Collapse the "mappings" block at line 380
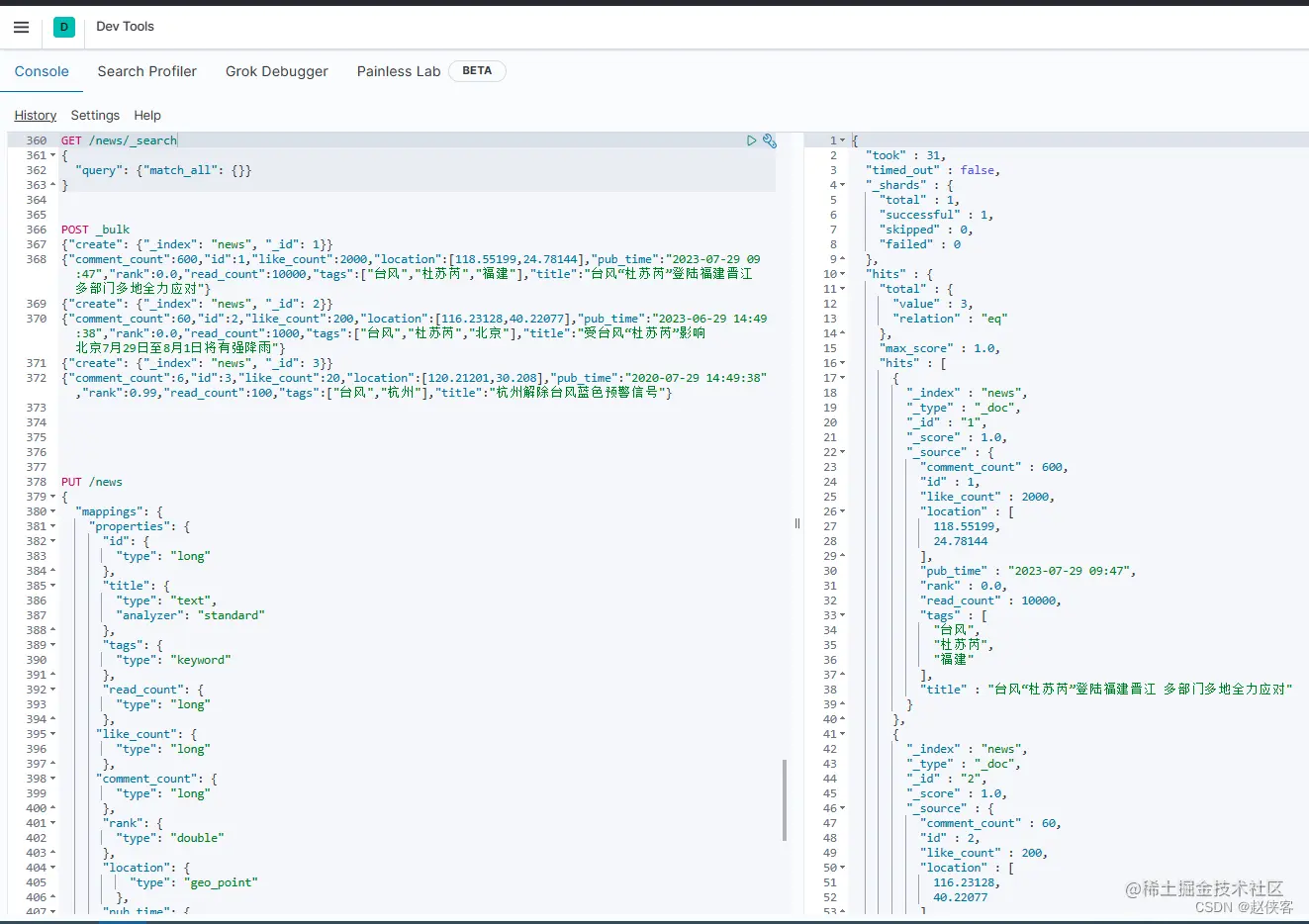The image size is (1309, 924). tap(53, 511)
